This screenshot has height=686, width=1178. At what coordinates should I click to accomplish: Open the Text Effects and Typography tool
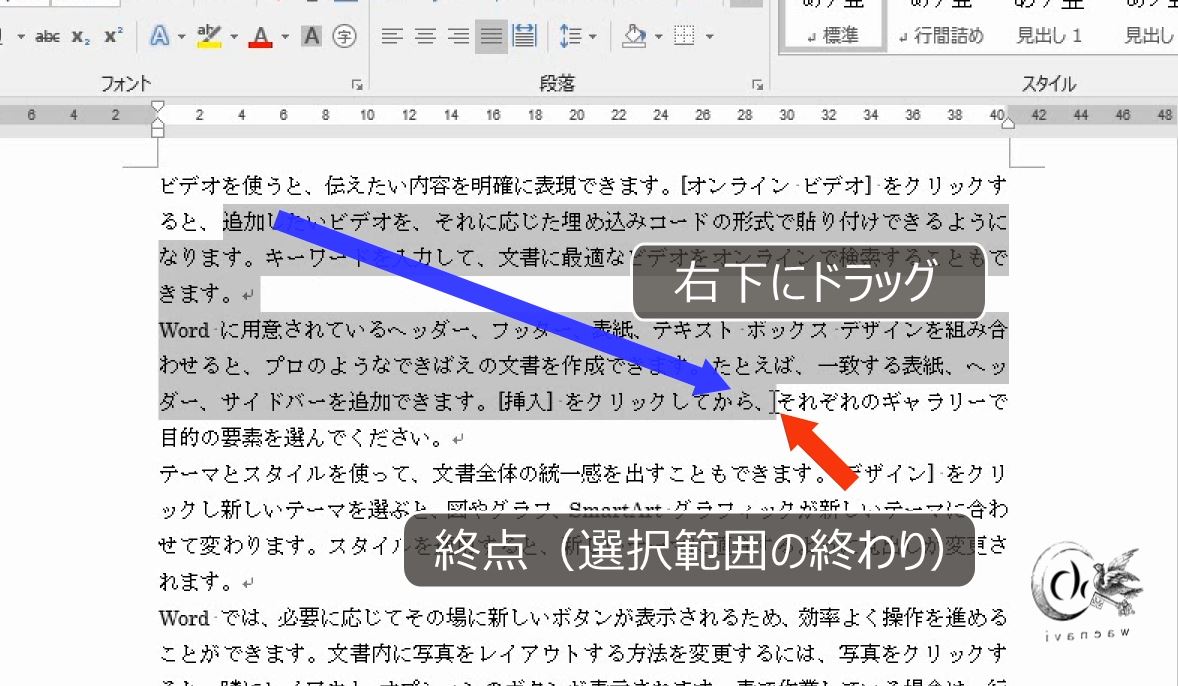(159, 36)
